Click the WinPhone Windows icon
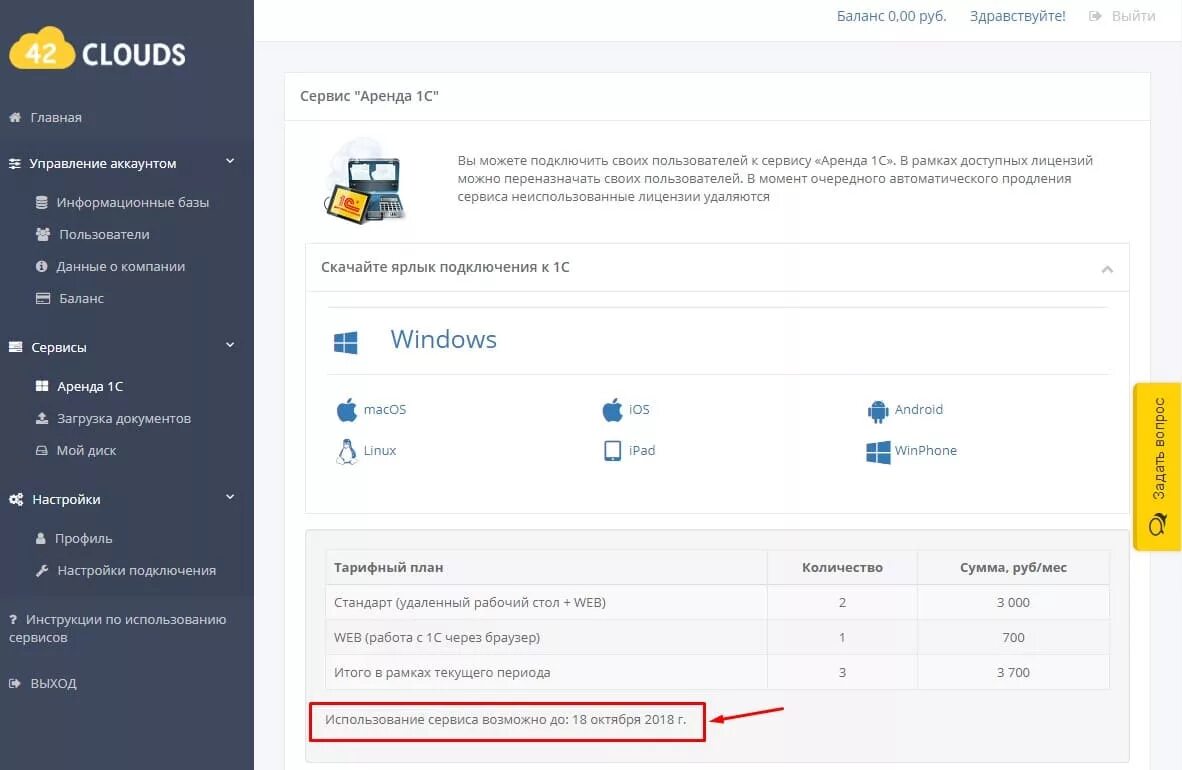Screen dimensions: 1182x770 tap(878, 452)
